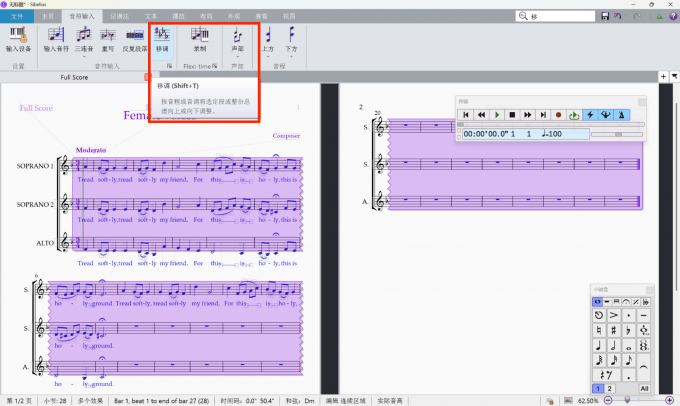Select the eighth note on the keypad
680x406 pixels.
point(628,360)
